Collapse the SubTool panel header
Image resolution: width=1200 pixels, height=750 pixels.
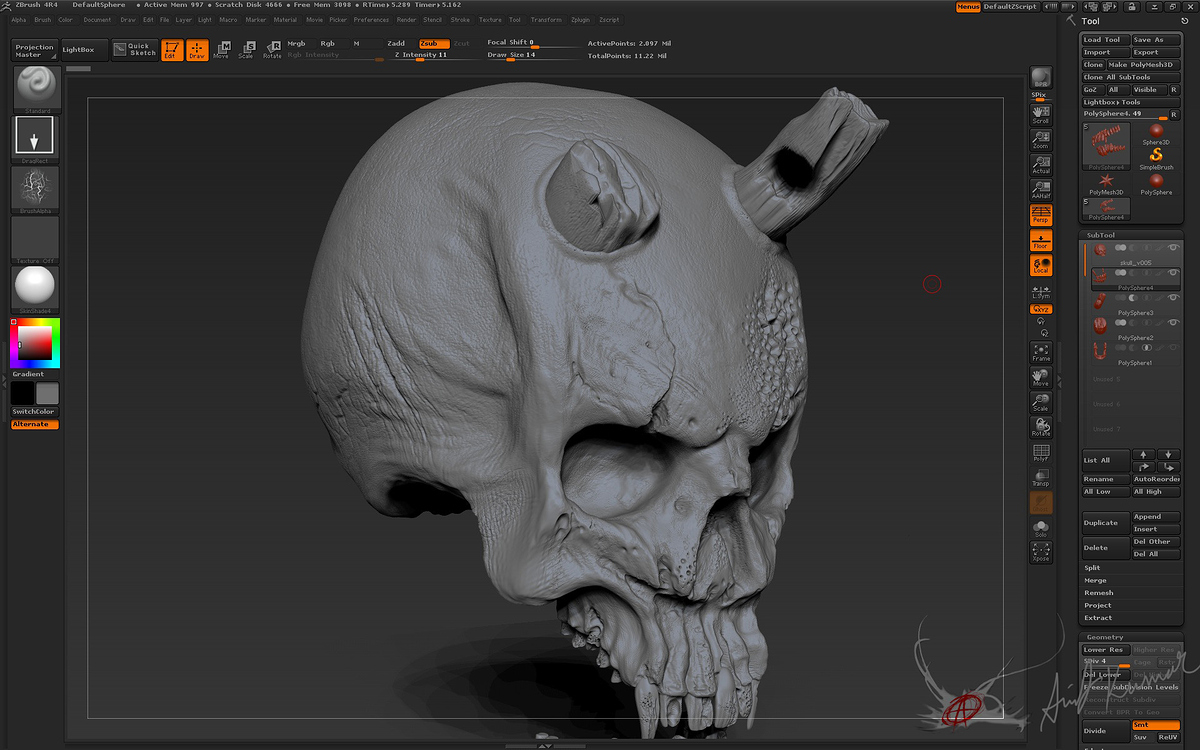[x=1100, y=235]
